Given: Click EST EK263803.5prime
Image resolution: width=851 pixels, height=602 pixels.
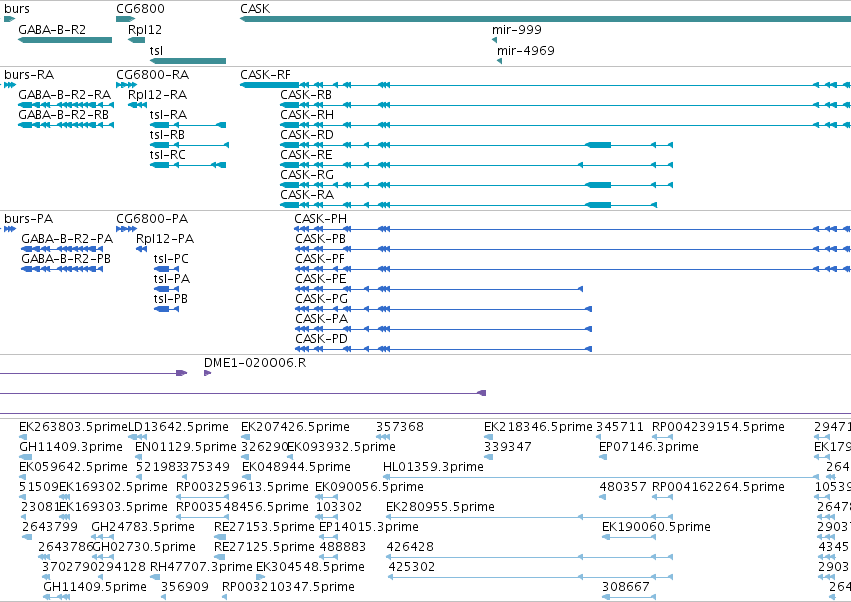Looking at the screenshot, I should pyautogui.click(x=73, y=427).
